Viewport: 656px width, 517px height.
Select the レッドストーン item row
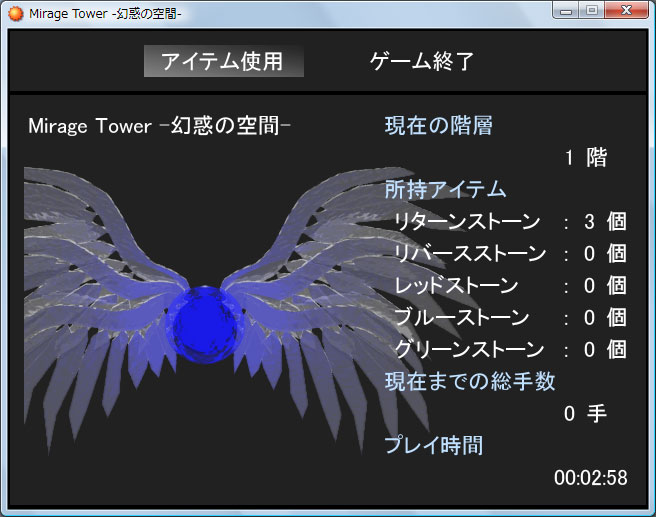coord(510,286)
